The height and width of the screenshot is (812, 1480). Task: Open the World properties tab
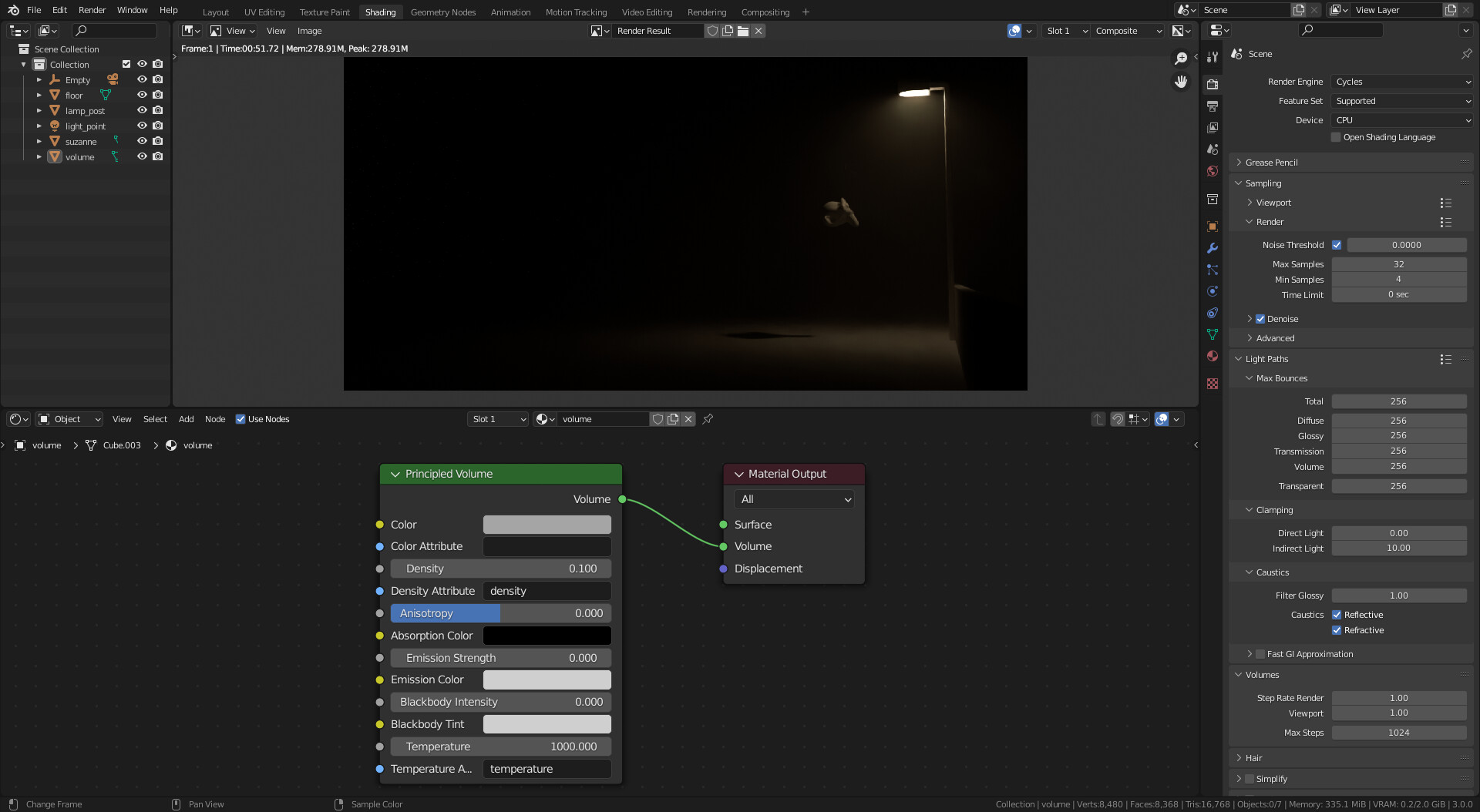[1213, 171]
